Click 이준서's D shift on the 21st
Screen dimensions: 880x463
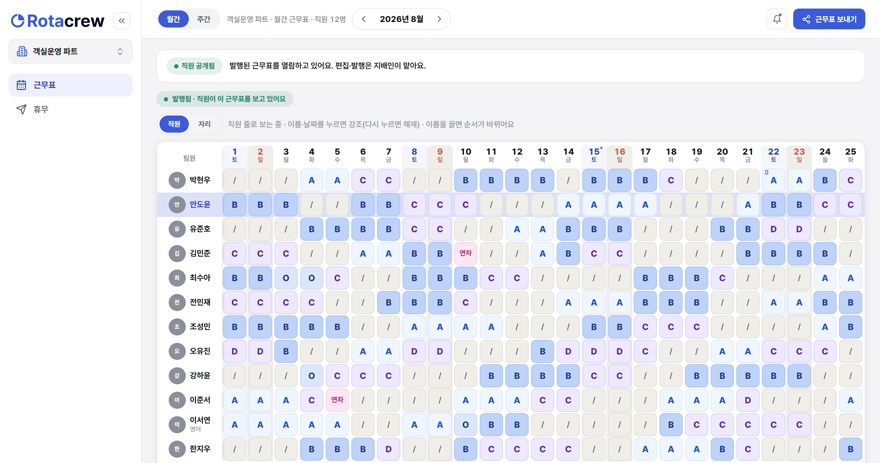(748, 400)
